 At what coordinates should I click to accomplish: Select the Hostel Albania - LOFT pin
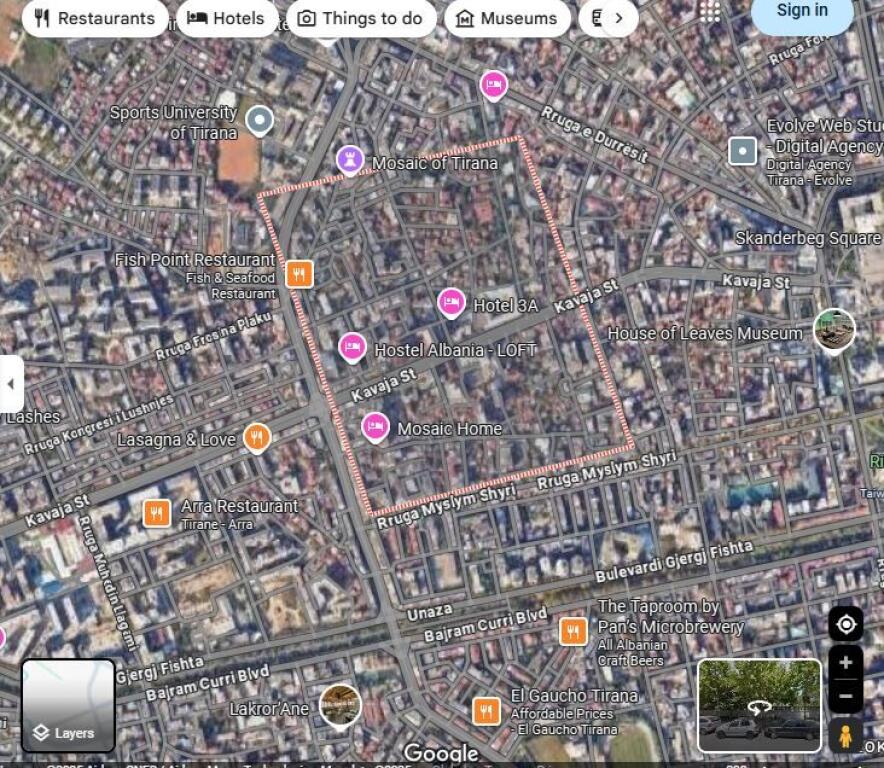click(x=352, y=346)
